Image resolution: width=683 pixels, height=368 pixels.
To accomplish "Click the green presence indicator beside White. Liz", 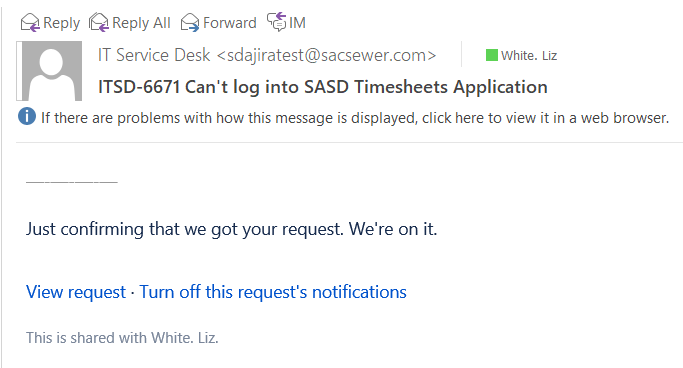I will coord(492,55).
